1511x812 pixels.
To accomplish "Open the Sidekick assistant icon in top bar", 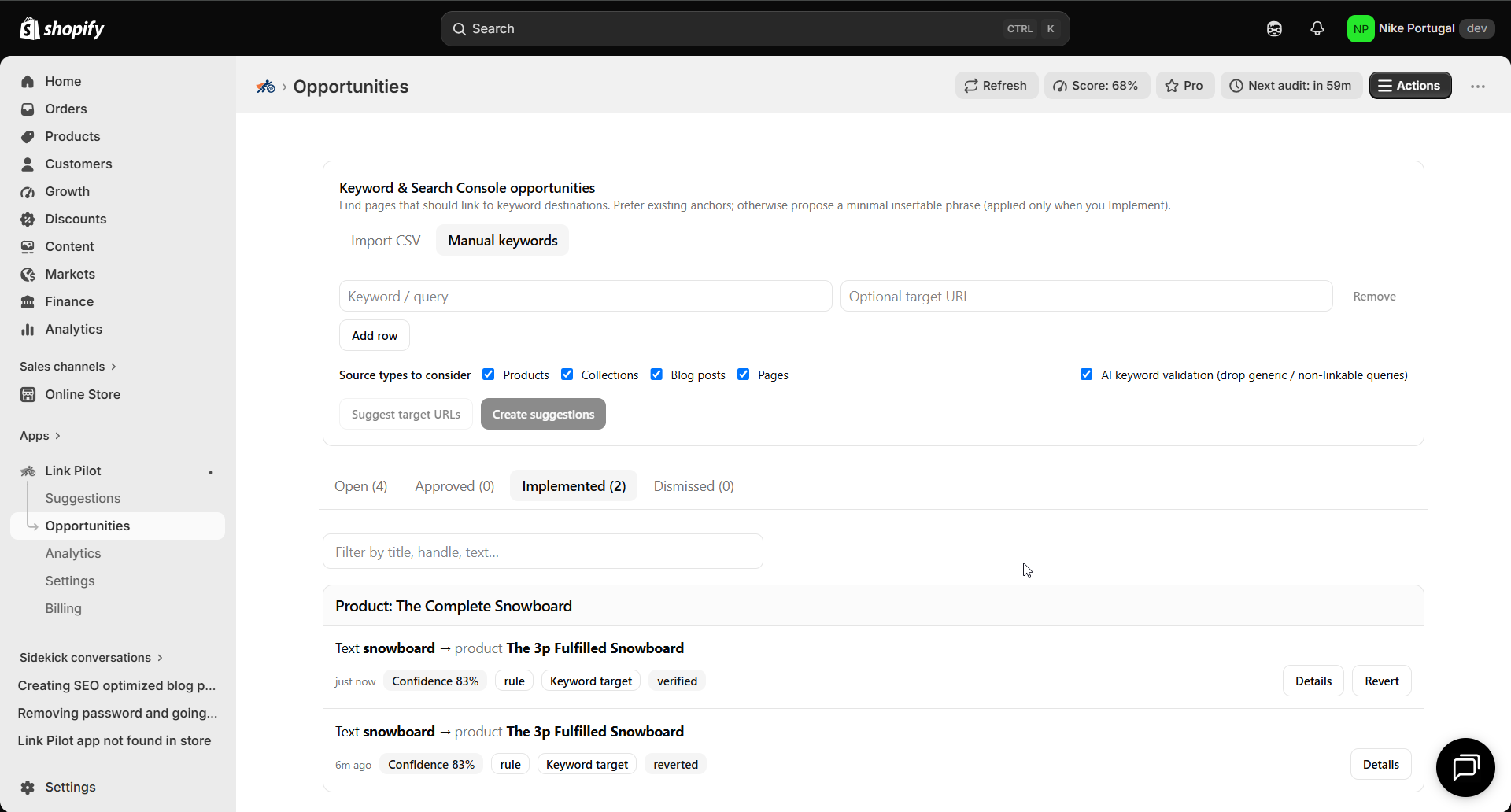I will pos(1274,28).
